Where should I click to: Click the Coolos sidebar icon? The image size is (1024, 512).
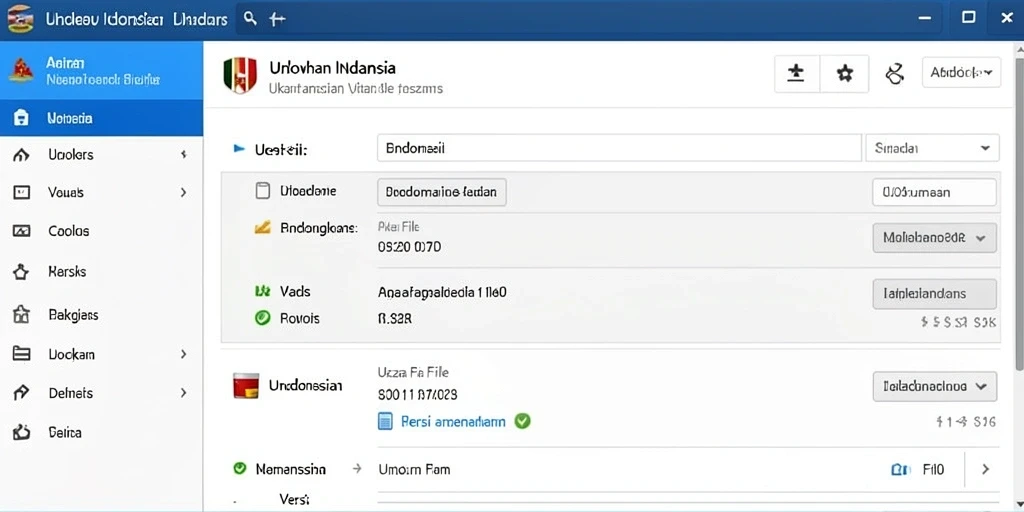pos(22,231)
